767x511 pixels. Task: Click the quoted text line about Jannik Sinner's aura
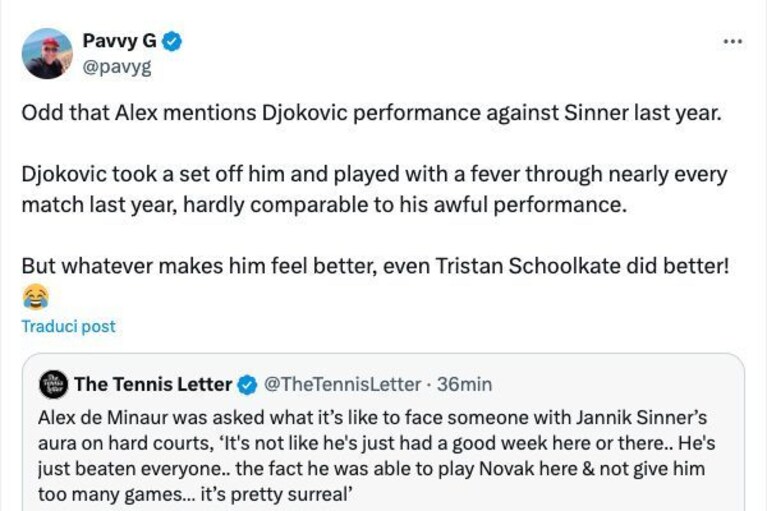(372, 418)
